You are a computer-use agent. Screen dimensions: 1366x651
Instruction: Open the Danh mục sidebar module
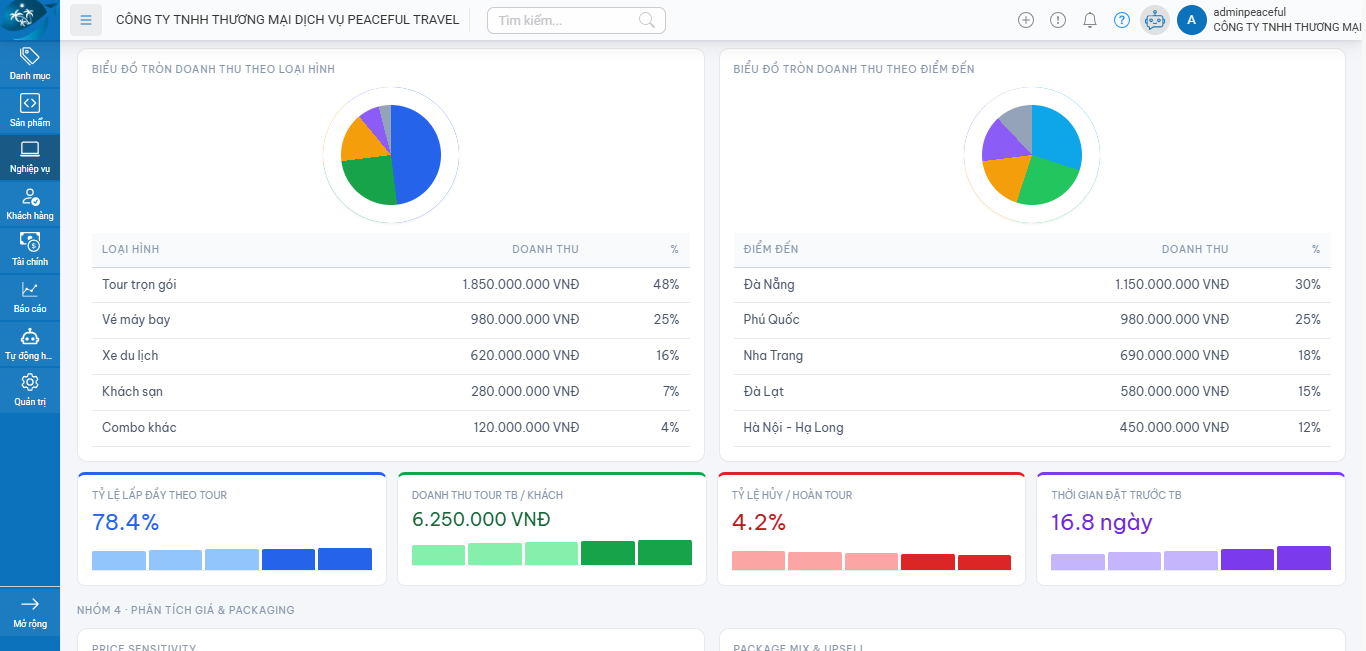(30, 64)
